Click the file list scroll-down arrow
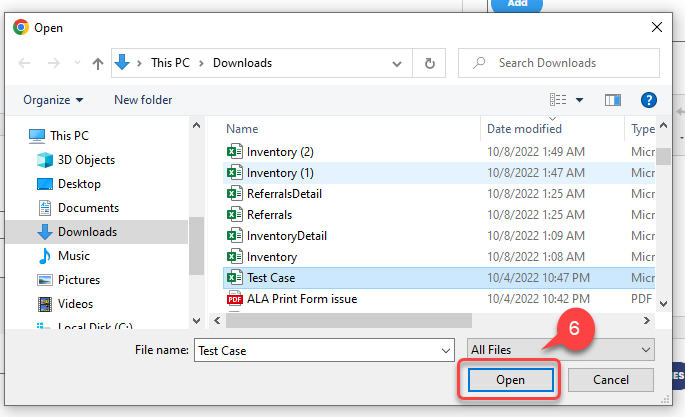The height and width of the screenshot is (417, 685). pyautogui.click(x=664, y=304)
